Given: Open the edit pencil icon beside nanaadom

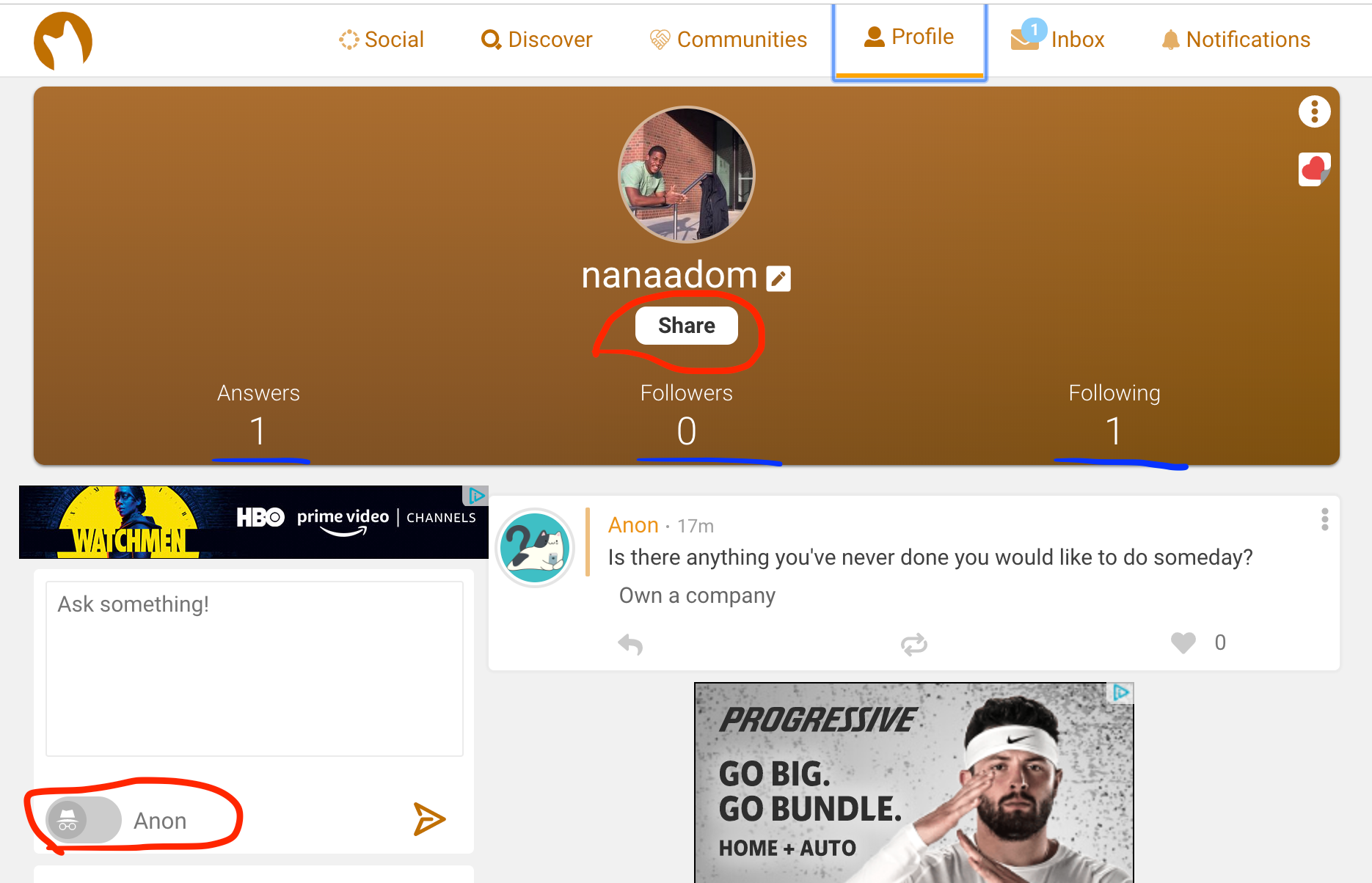Looking at the screenshot, I should tap(778, 279).
